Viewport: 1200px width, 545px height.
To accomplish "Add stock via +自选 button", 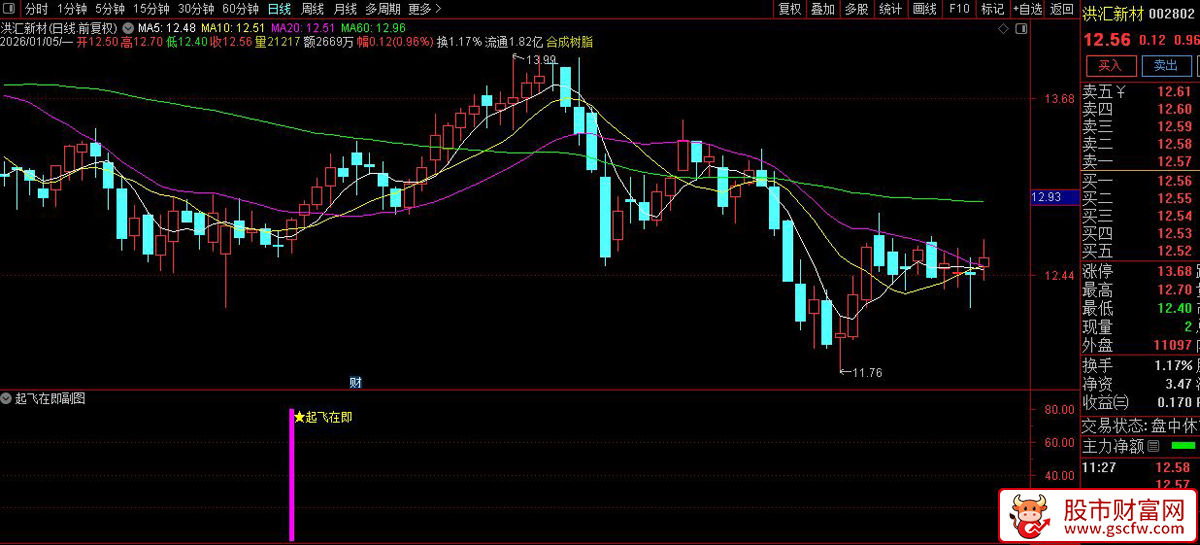I will [1026, 8].
